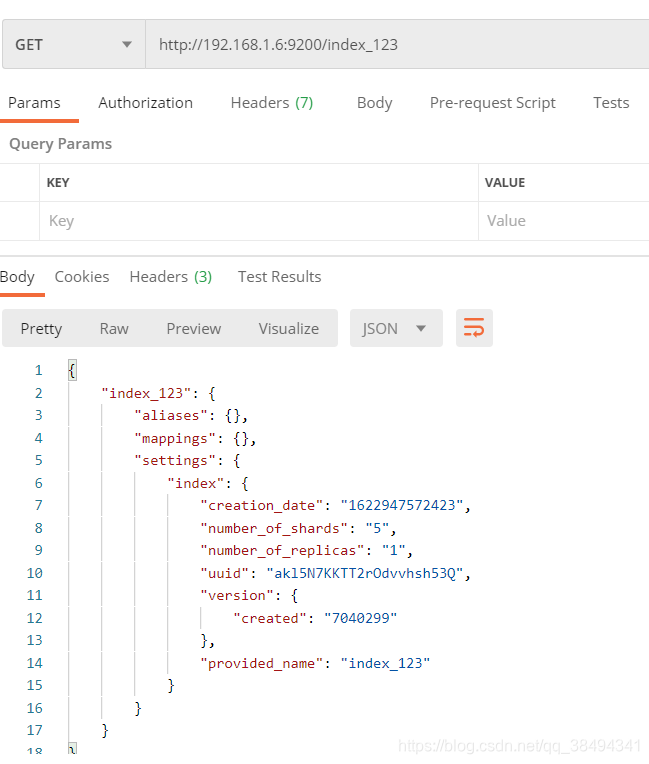Switch response view to Raw
Screen dimensions: 649x764
(x=114, y=328)
